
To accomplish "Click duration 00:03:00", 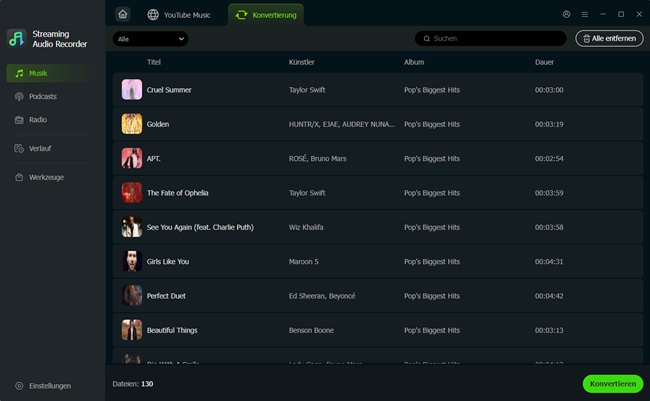I will (549, 90).
